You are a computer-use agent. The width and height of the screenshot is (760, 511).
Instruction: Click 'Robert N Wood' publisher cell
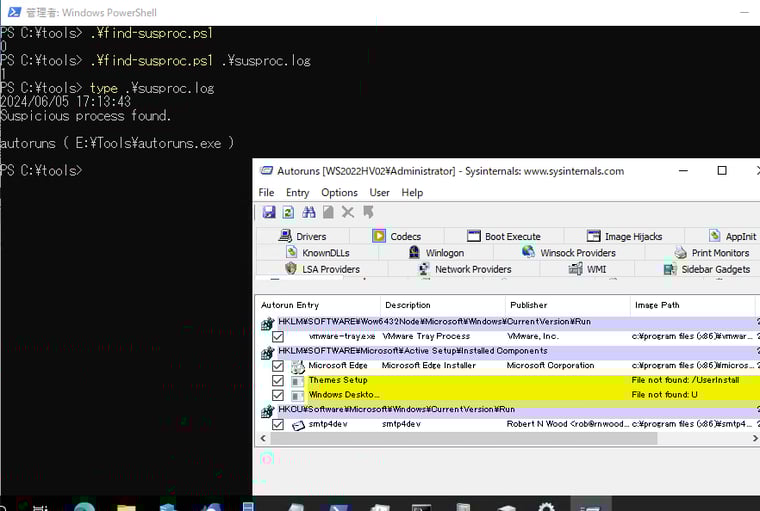coord(568,424)
